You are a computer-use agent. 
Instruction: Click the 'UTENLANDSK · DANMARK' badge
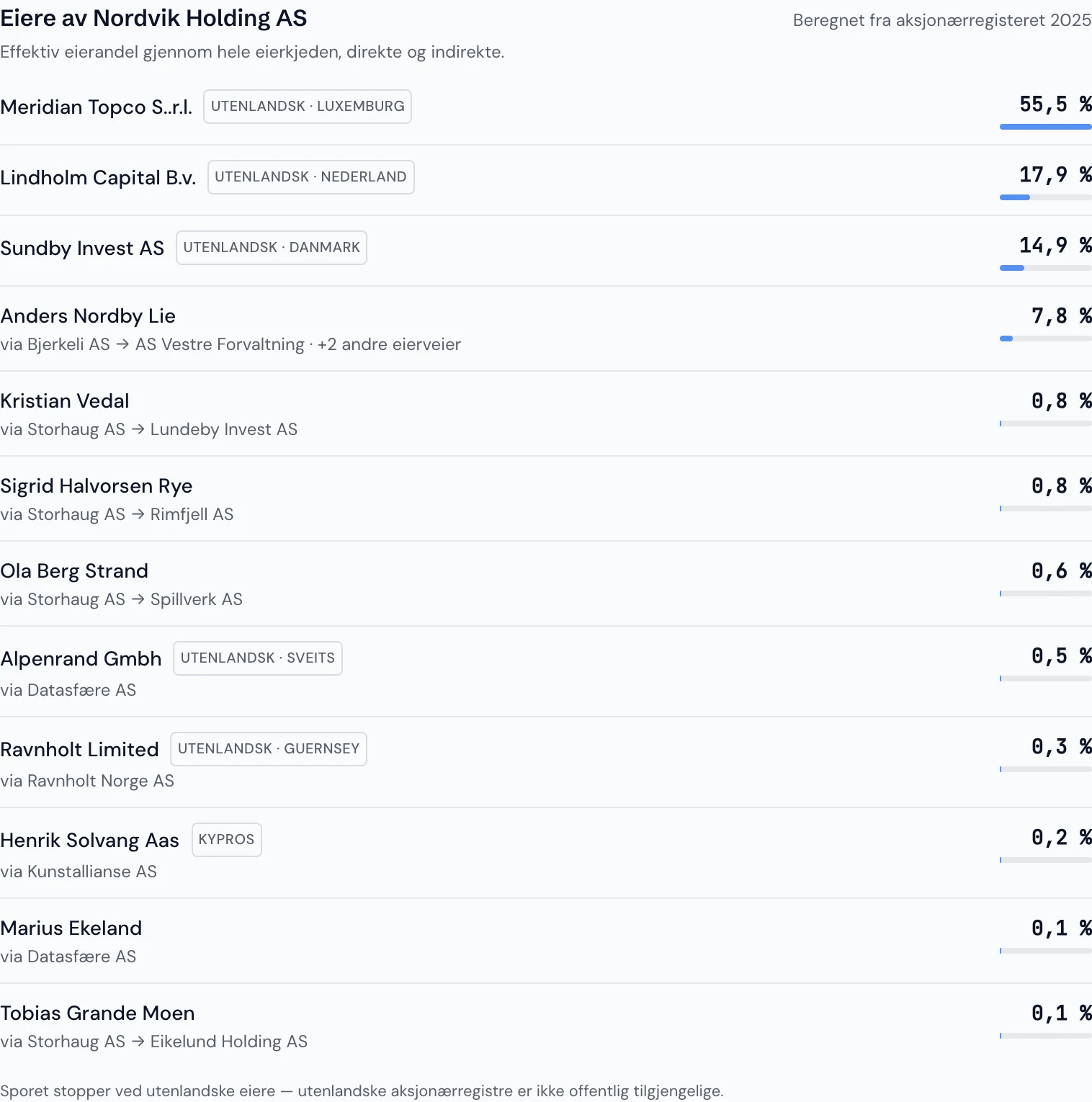[x=272, y=248]
